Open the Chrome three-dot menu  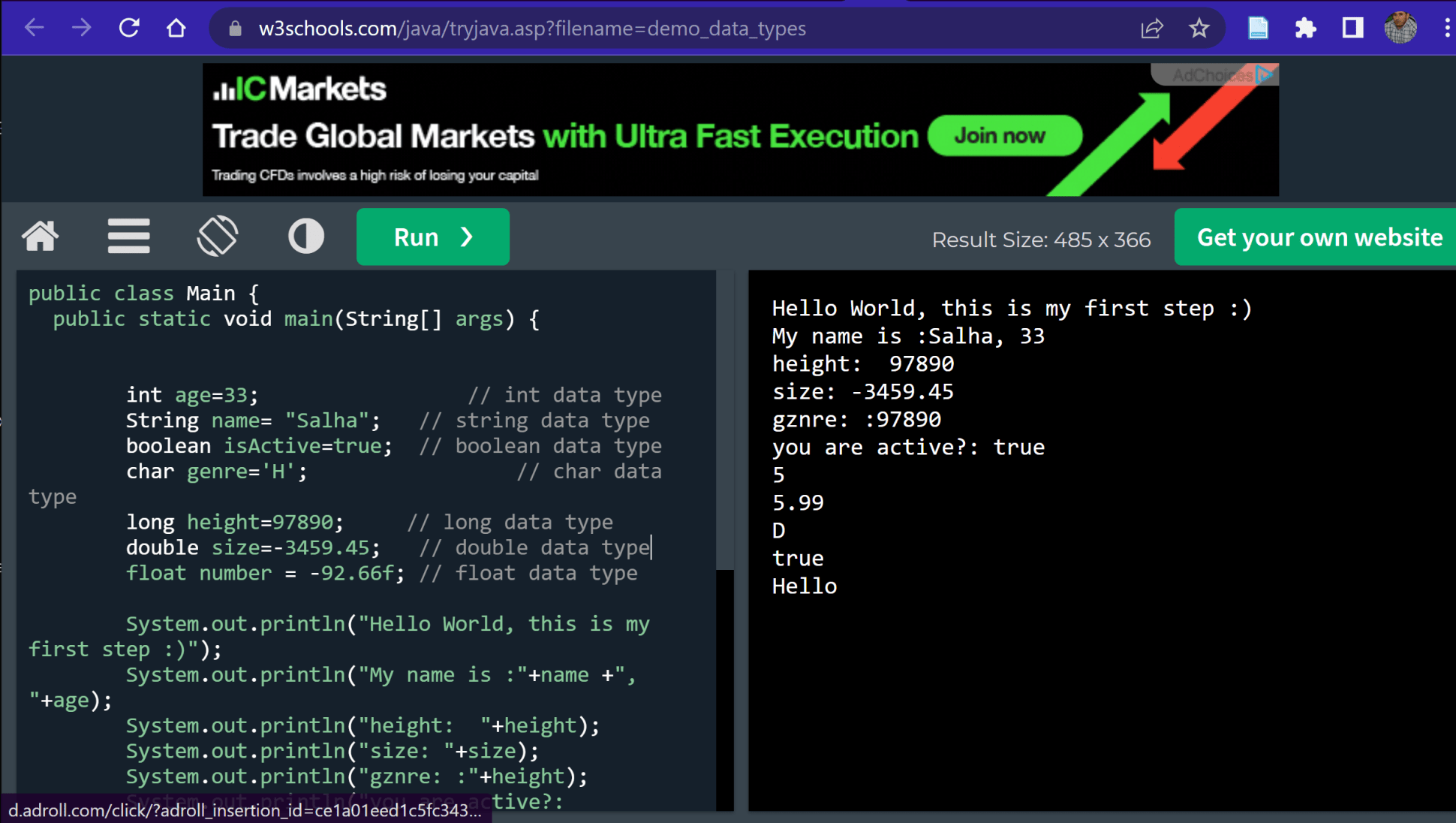tap(1445, 28)
